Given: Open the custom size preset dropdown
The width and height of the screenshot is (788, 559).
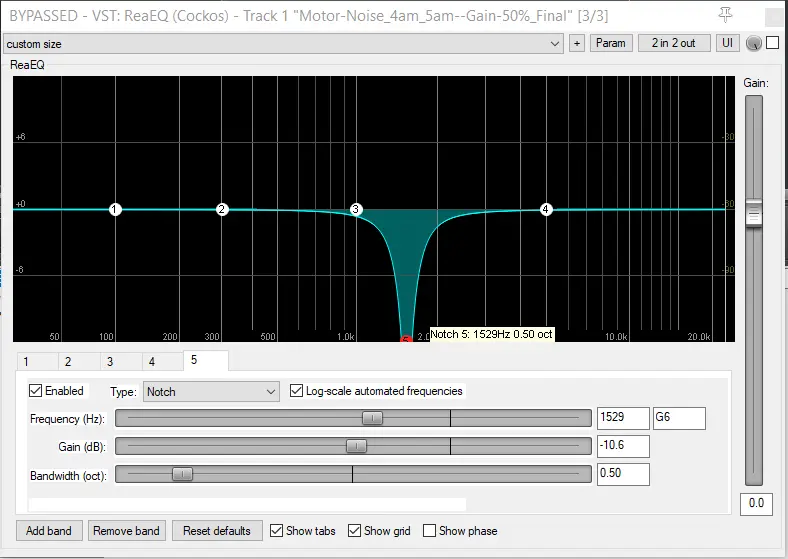Looking at the screenshot, I should click(x=284, y=43).
